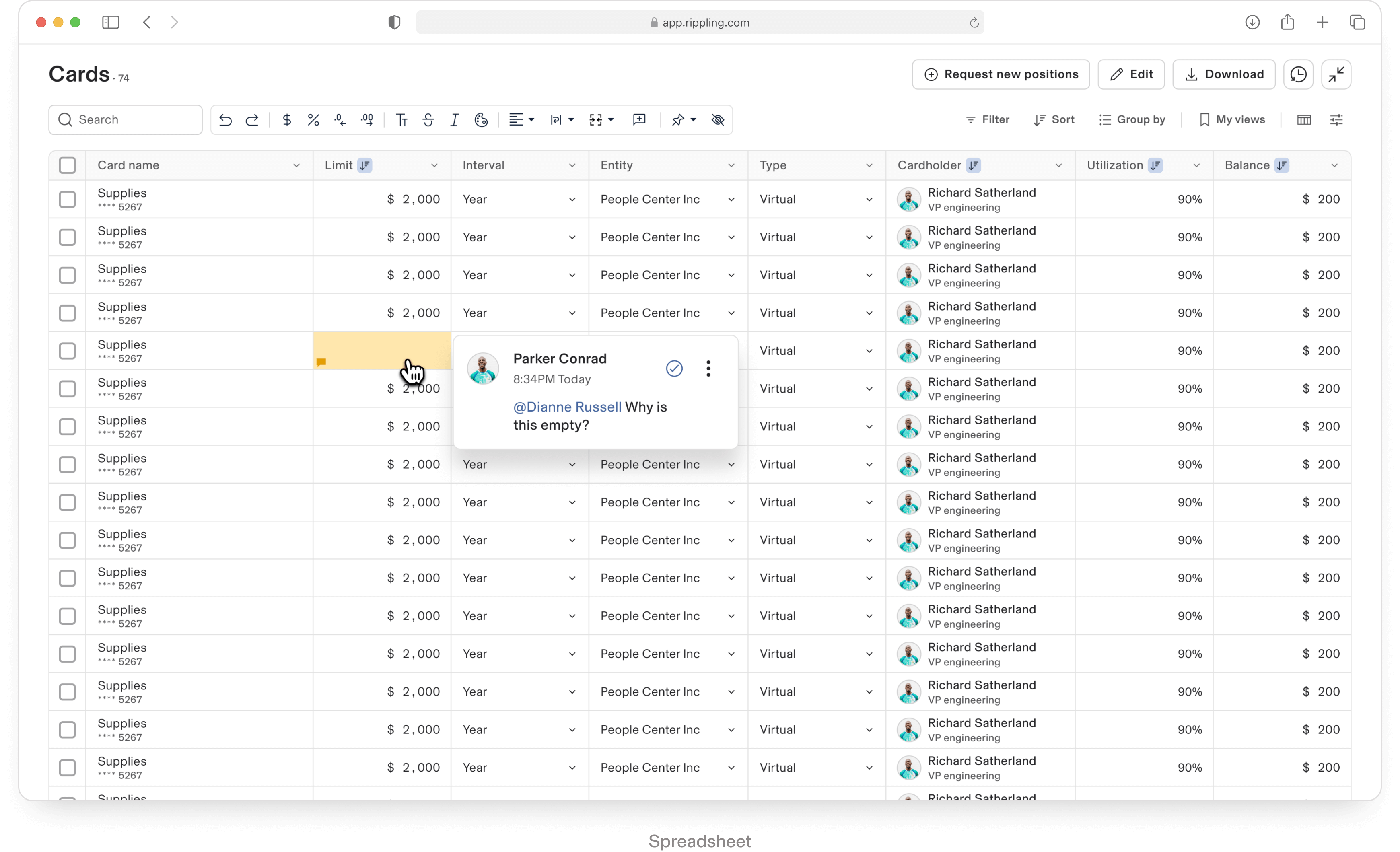This screenshot has width=1400, height=852.
Task: Open the merge cells dropdown
Action: pyautogui.click(x=602, y=120)
